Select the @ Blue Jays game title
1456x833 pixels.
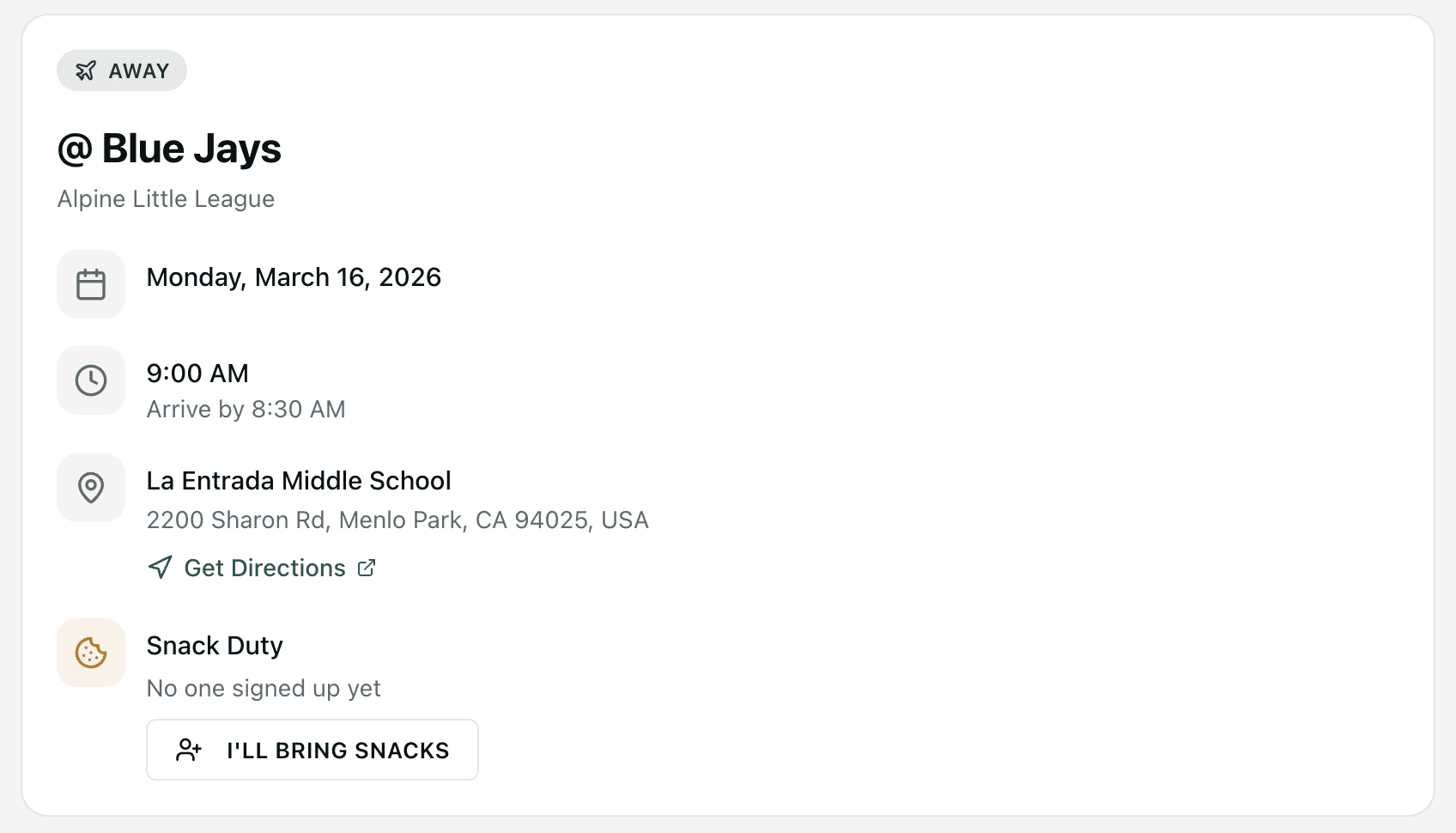pos(169,149)
